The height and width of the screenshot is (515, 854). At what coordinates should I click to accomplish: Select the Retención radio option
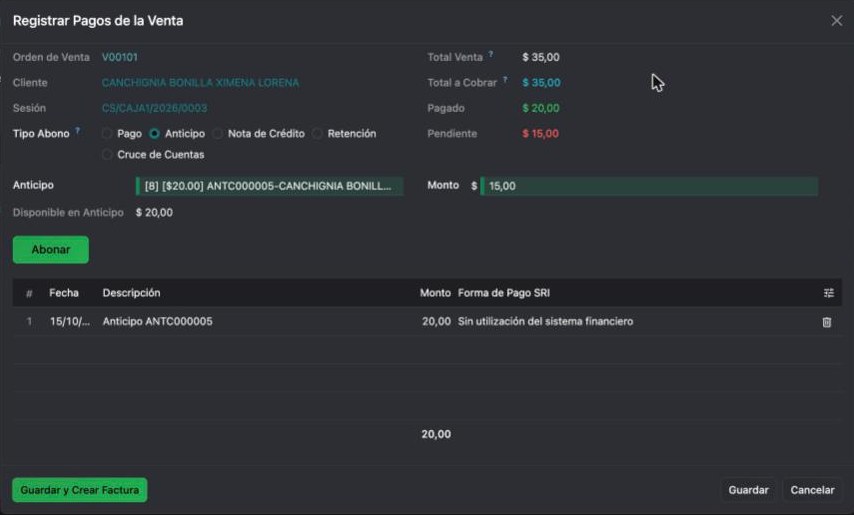318,134
